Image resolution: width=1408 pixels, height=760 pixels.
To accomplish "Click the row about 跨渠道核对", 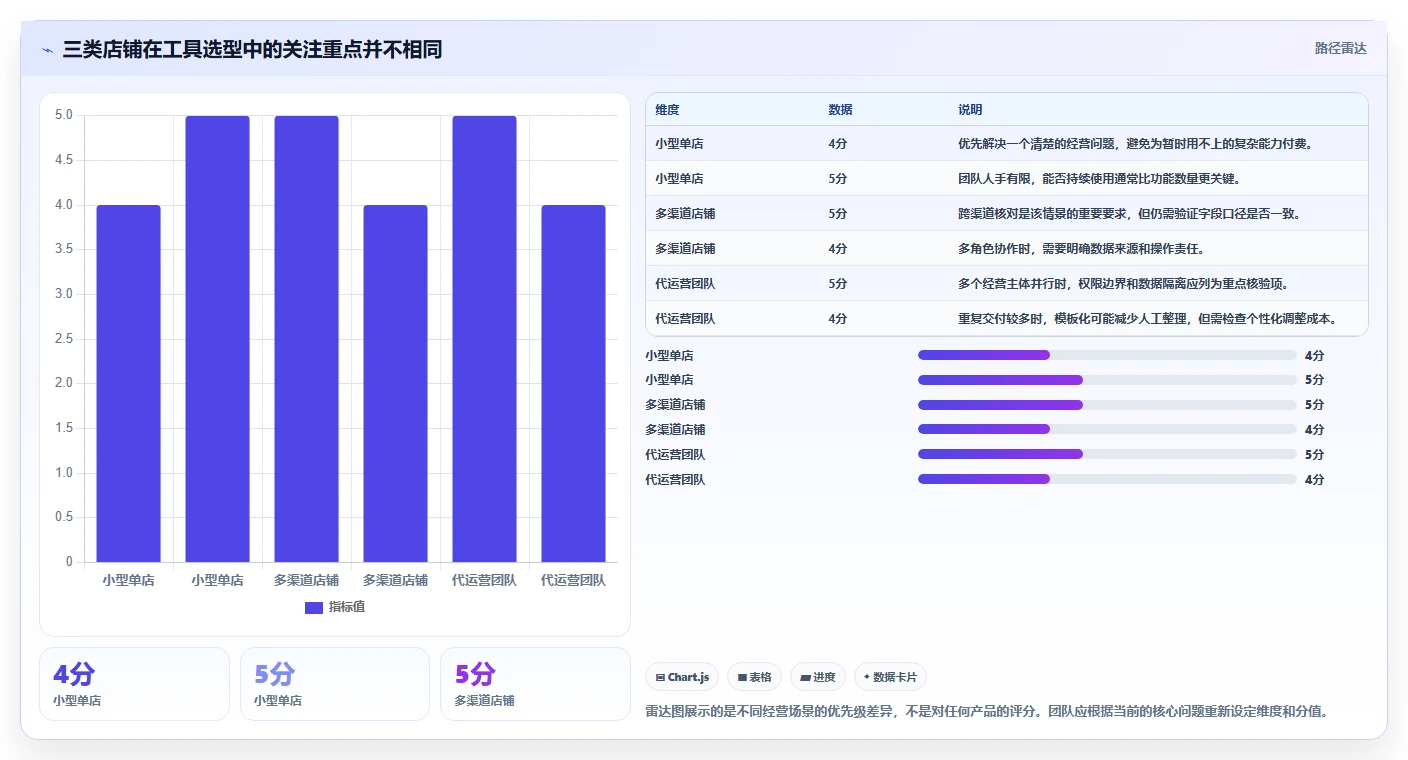I will point(1007,214).
